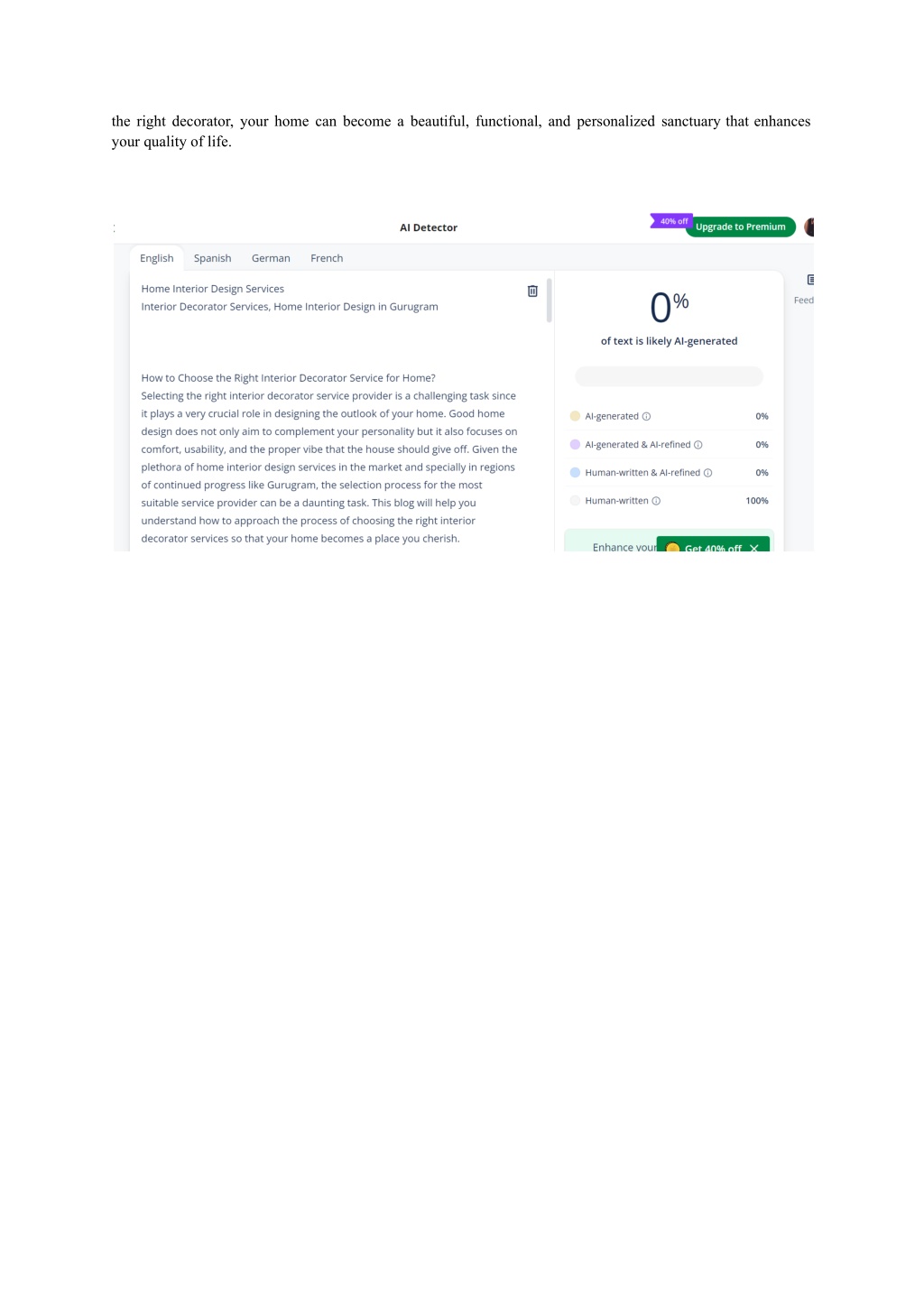924x1305 pixels.
Task: Click the Get 40% off button
Action: coord(713,547)
